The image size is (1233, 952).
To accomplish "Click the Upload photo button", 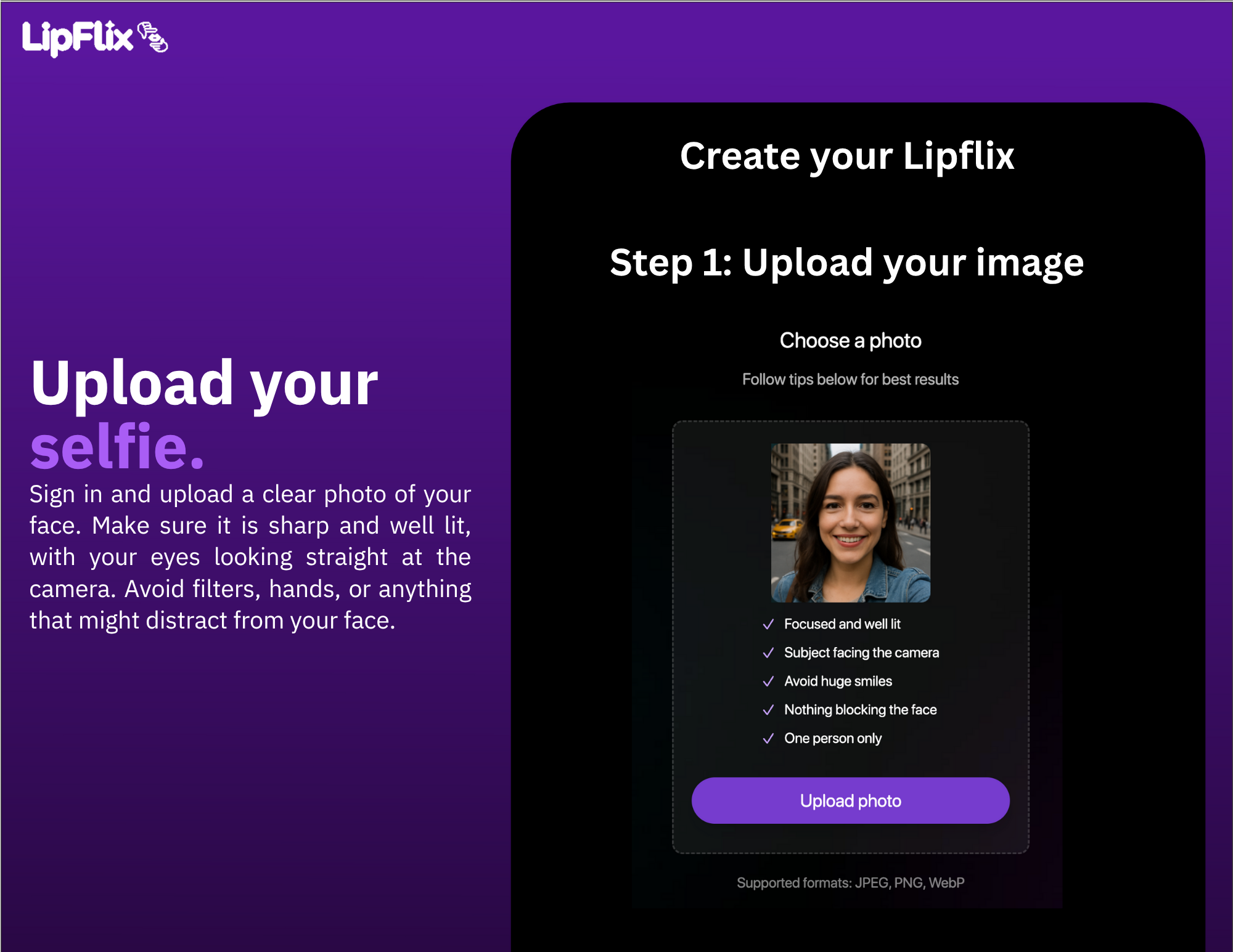I will click(x=850, y=800).
